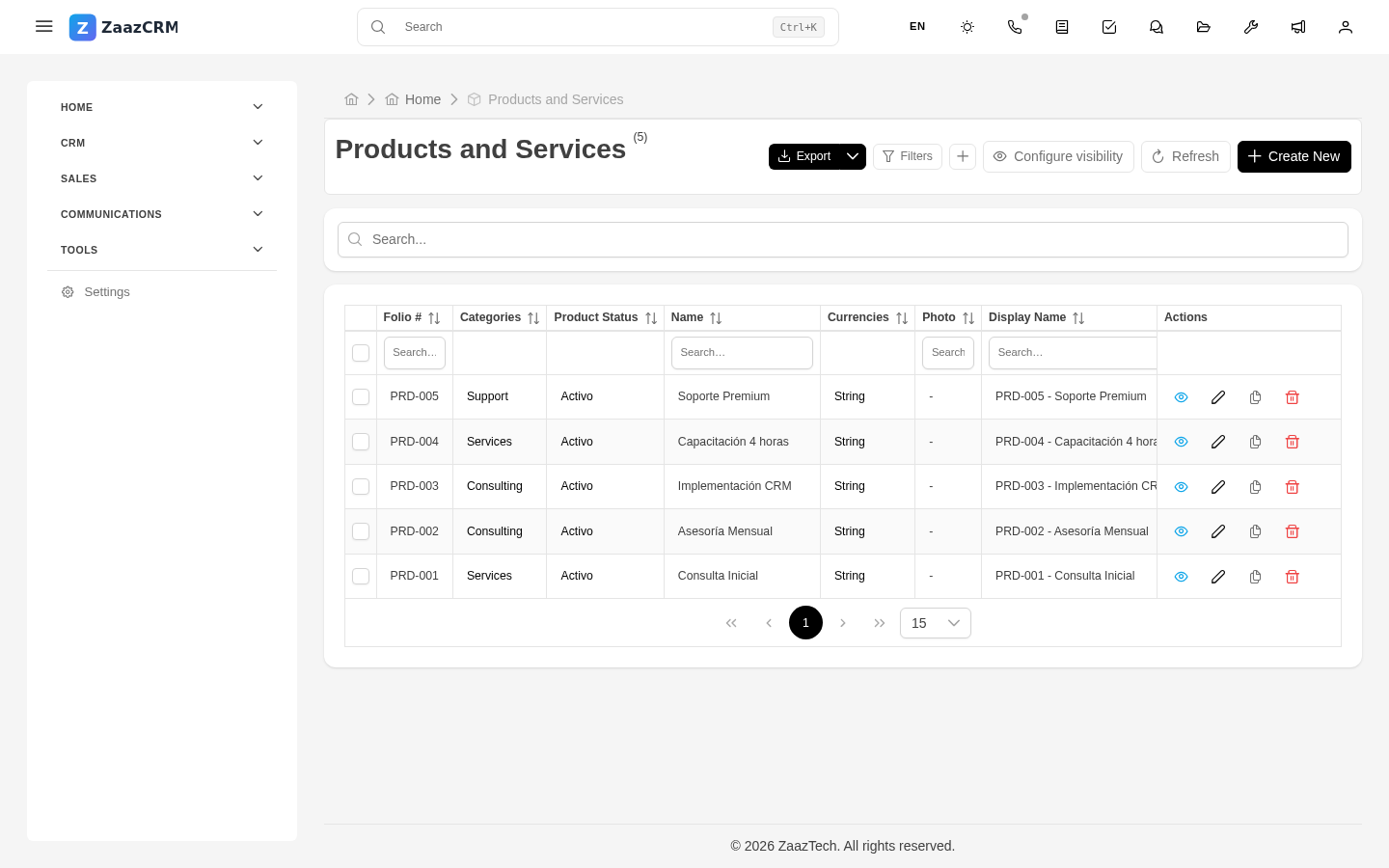1389x868 pixels.
Task: Focus the table Search... bar
Action: point(843,240)
